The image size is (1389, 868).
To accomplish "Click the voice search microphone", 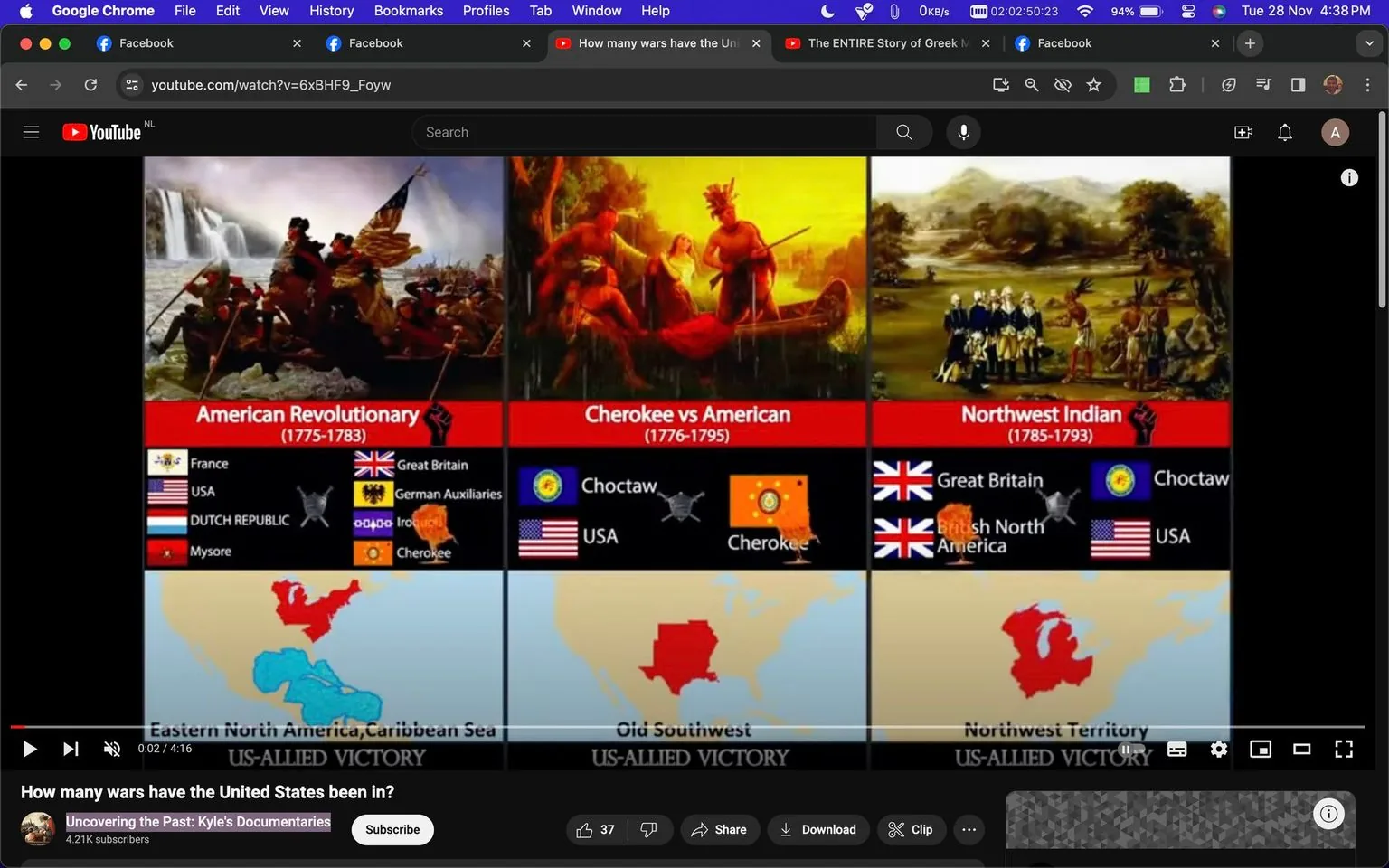I will coord(963,132).
